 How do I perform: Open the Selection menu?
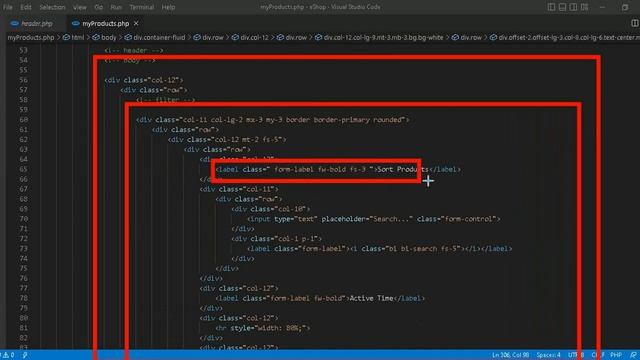coord(52,7)
